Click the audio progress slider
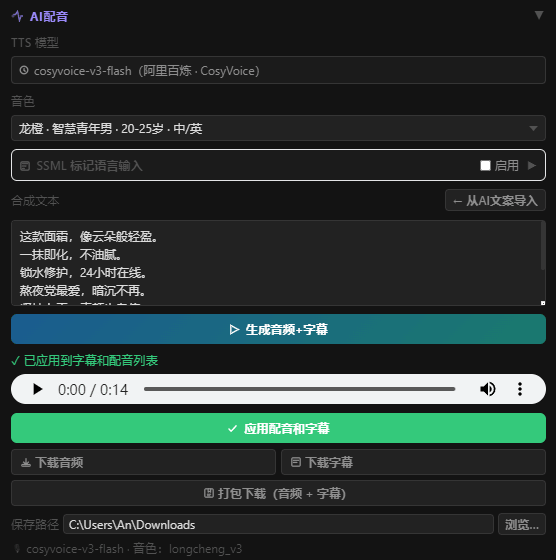The image size is (556, 560). [x=300, y=389]
